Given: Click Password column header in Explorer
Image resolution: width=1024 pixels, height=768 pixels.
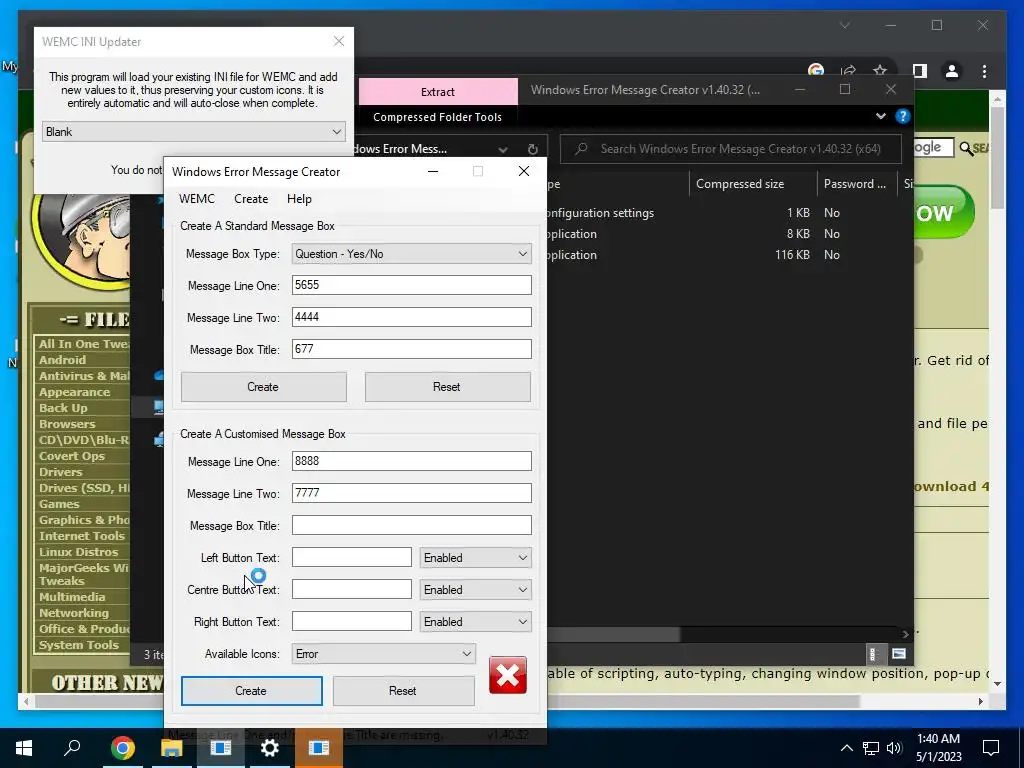Looking at the screenshot, I should click(x=856, y=184).
